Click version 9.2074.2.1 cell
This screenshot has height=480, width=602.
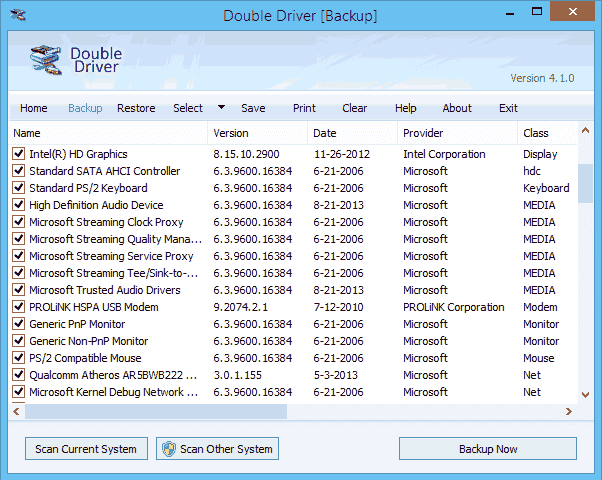coord(240,307)
